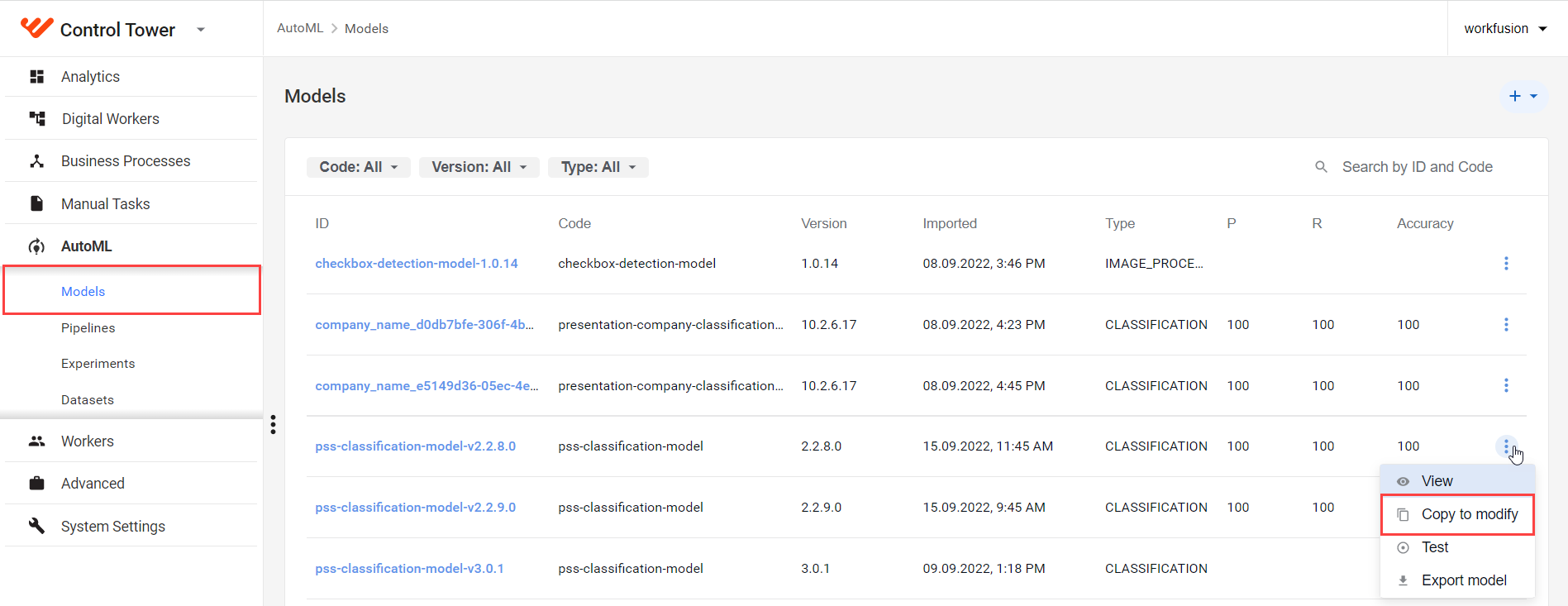Click the copy icon beside Copy to modify

1403,514
